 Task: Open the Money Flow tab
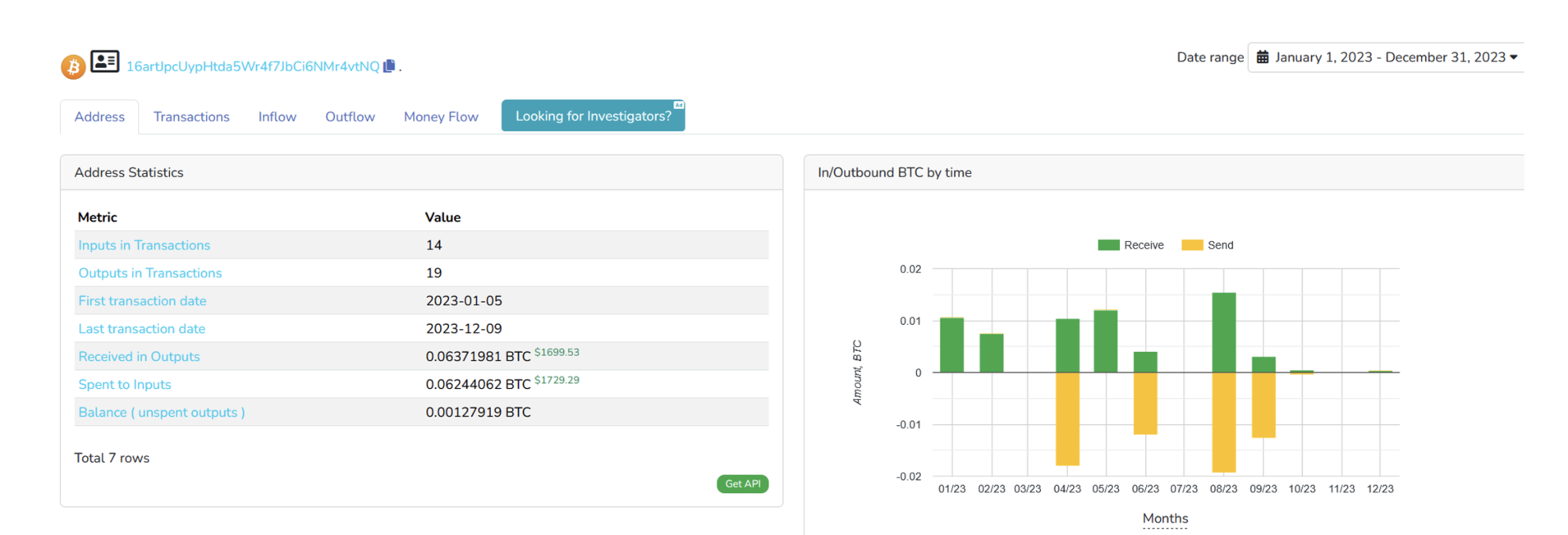point(441,117)
